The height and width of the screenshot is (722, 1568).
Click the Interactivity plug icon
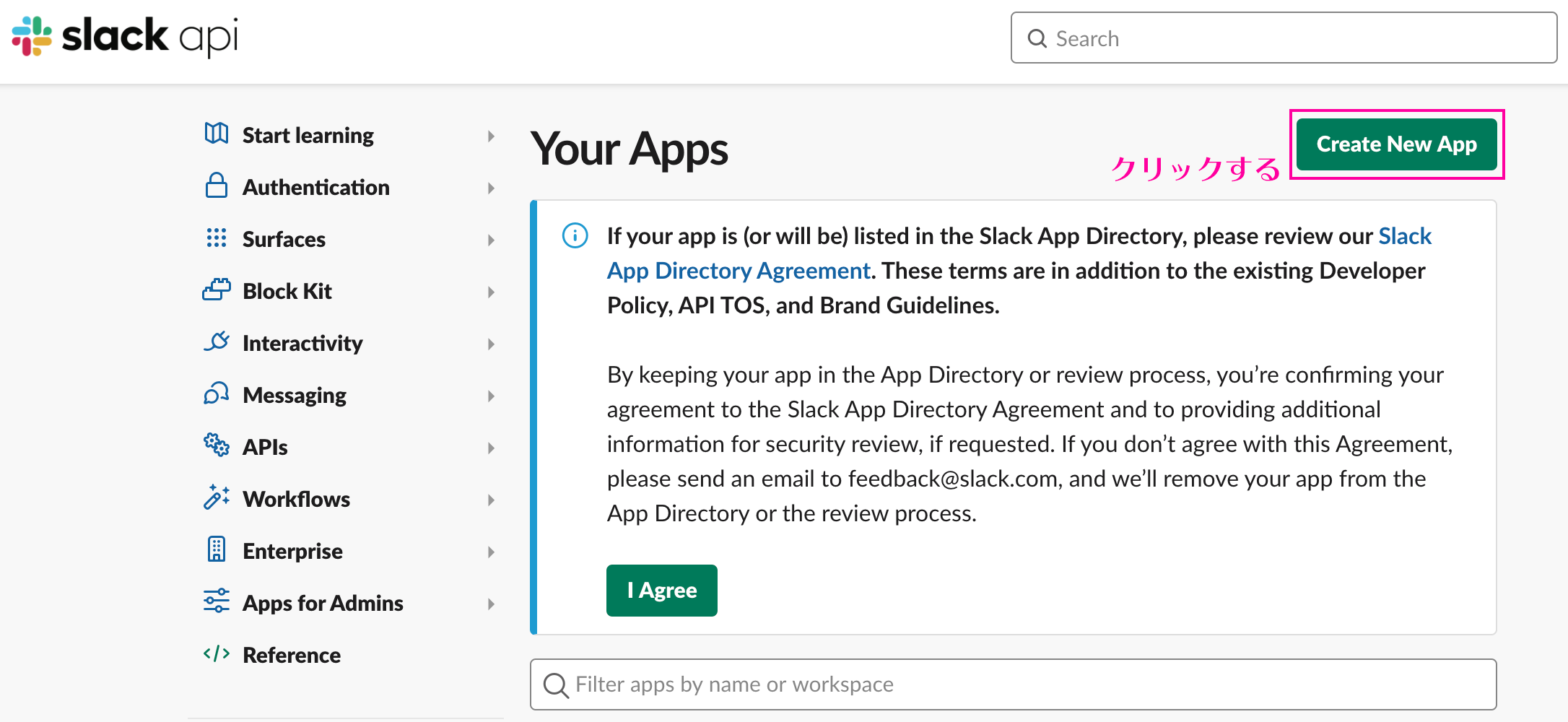216,342
